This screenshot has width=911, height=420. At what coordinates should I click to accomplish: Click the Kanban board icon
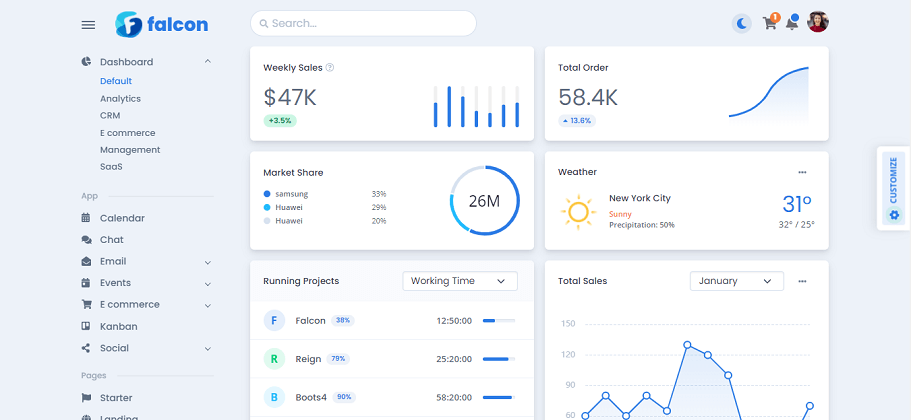tap(86, 326)
